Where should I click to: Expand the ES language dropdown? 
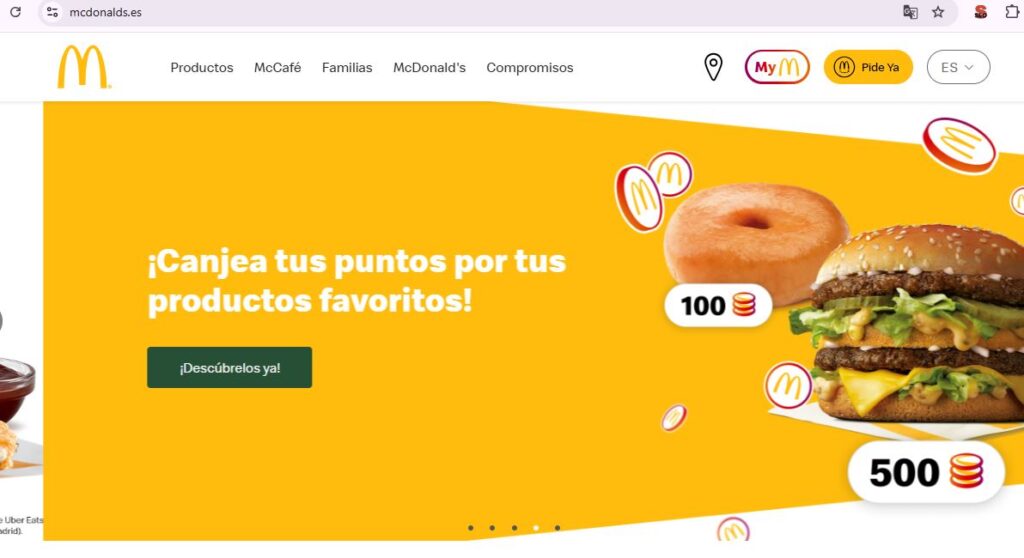point(958,67)
